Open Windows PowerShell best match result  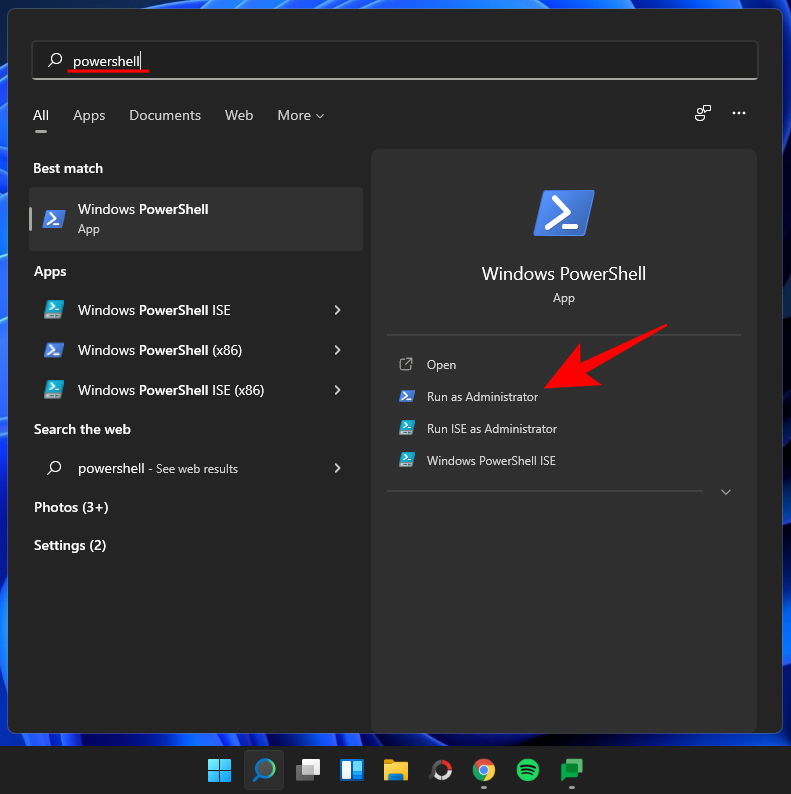coord(196,218)
